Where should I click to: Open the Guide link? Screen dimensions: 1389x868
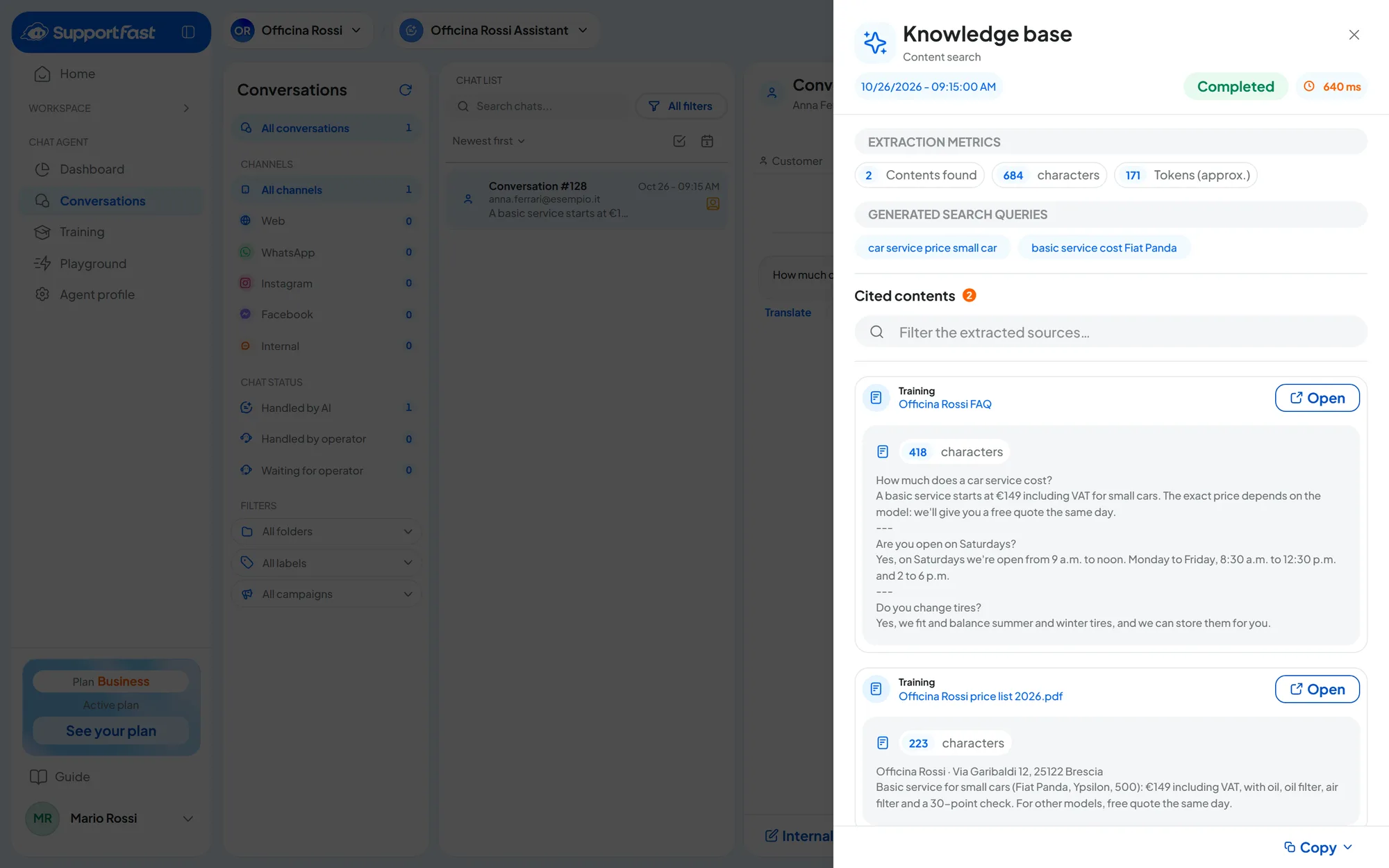(60, 777)
